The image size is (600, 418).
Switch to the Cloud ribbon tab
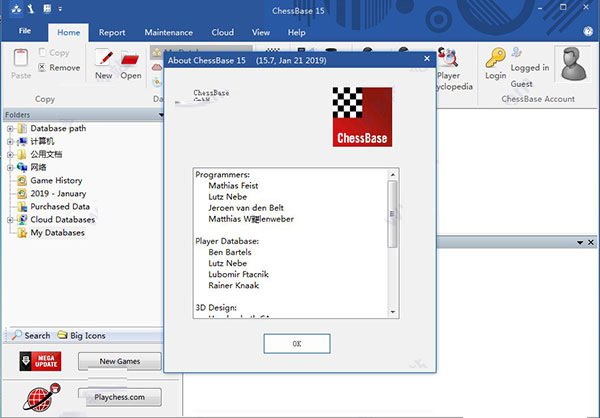click(x=222, y=33)
